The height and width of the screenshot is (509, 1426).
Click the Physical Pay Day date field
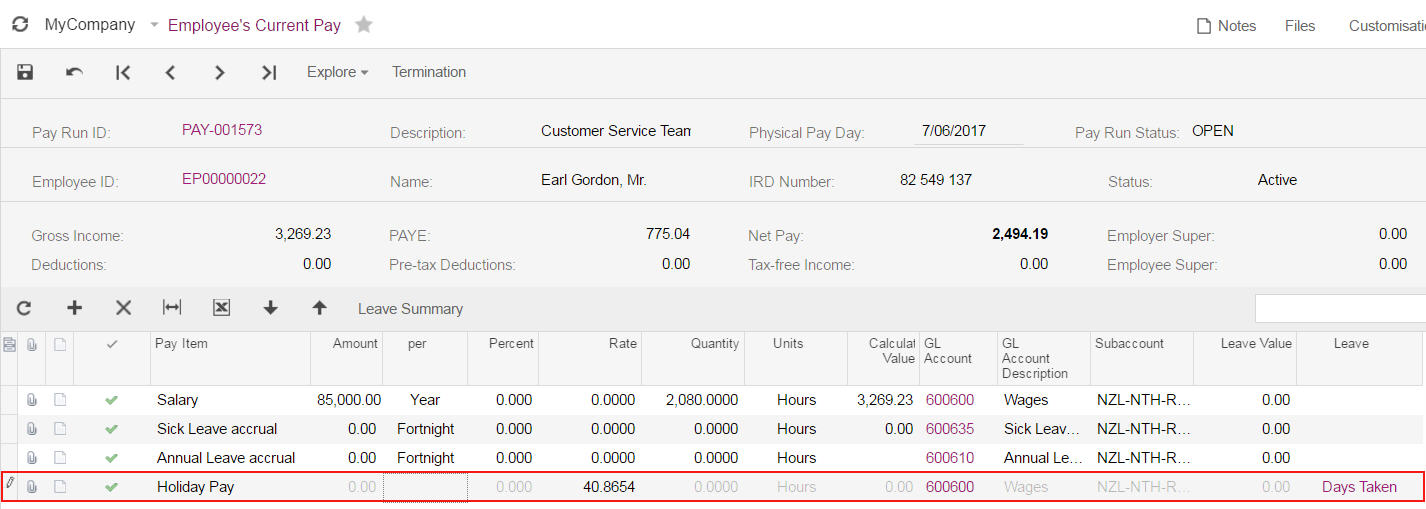(x=968, y=131)
